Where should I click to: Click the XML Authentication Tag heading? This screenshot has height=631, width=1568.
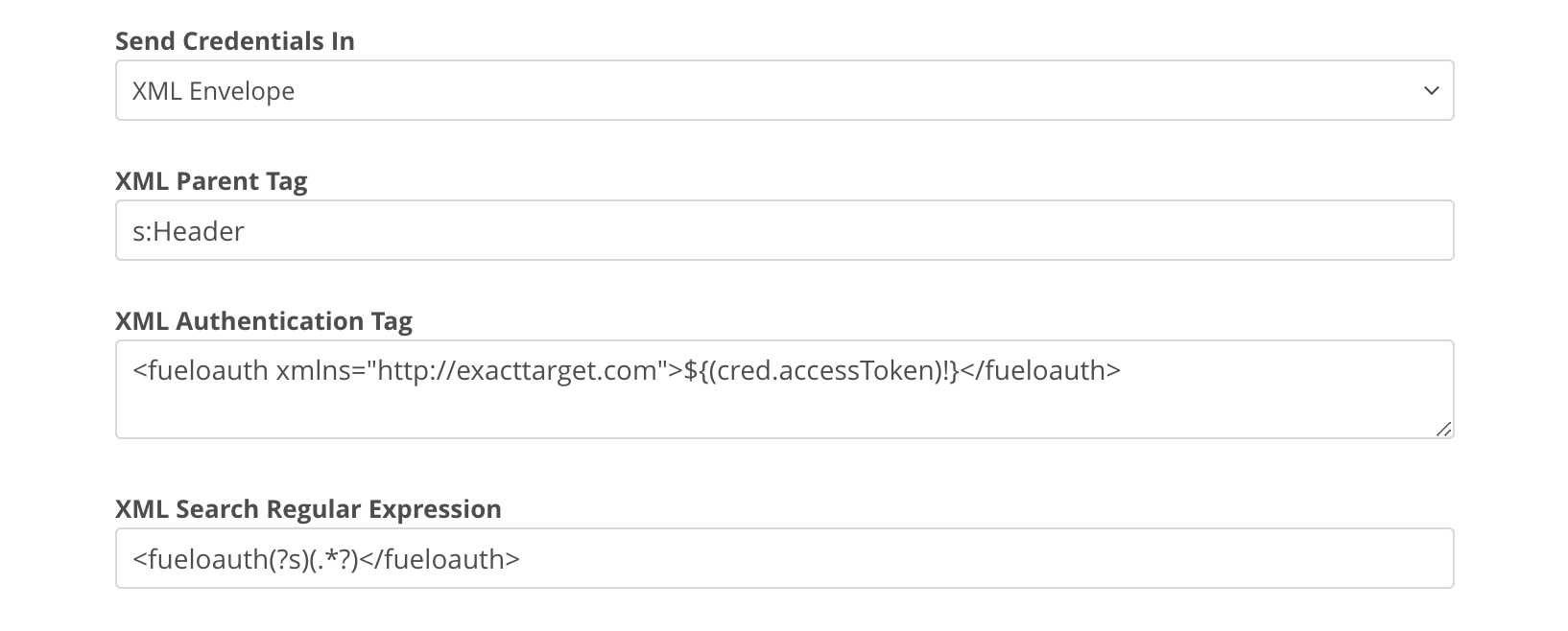[265, 321]
